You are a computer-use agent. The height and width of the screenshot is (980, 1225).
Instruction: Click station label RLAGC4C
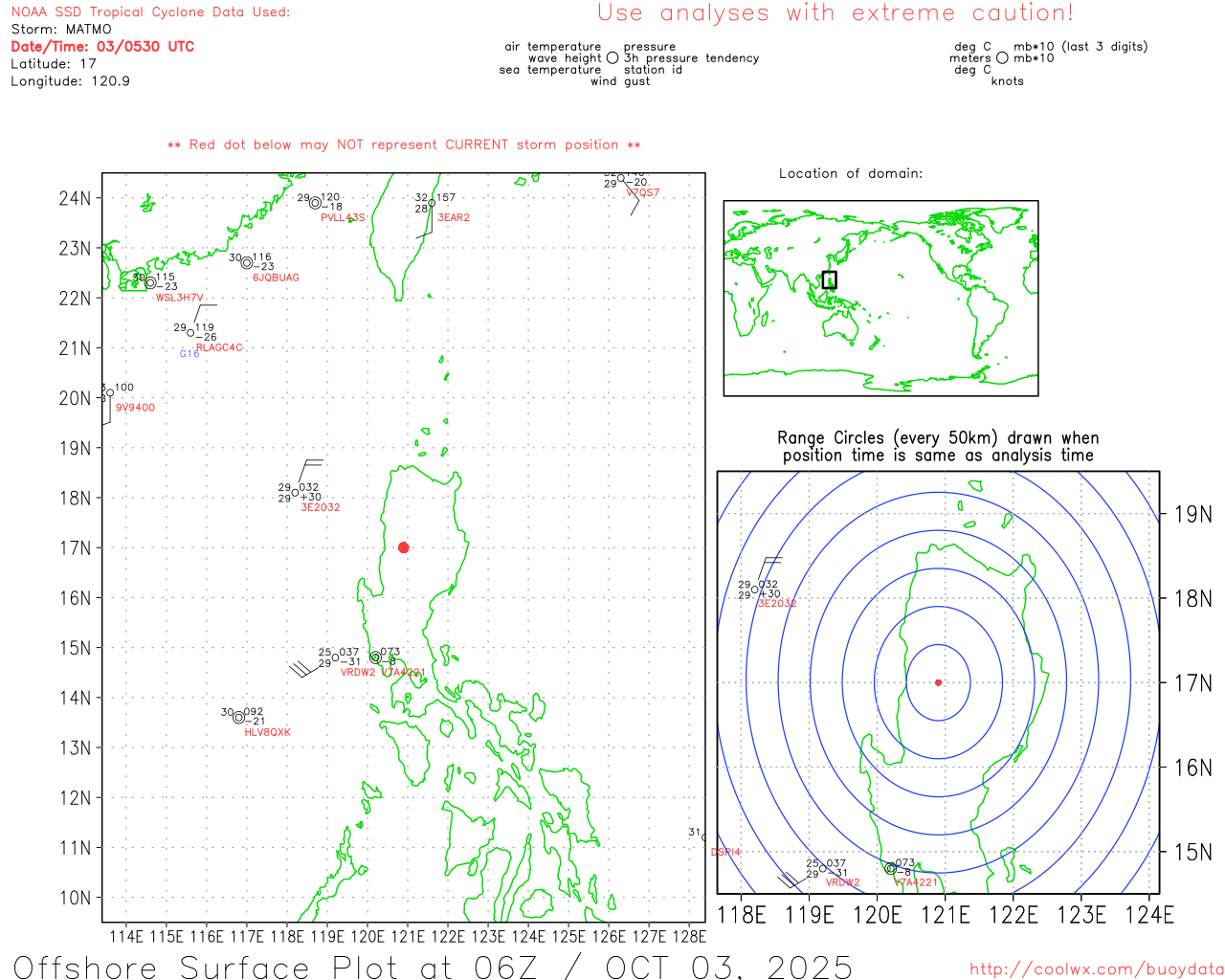coord(219,348)
